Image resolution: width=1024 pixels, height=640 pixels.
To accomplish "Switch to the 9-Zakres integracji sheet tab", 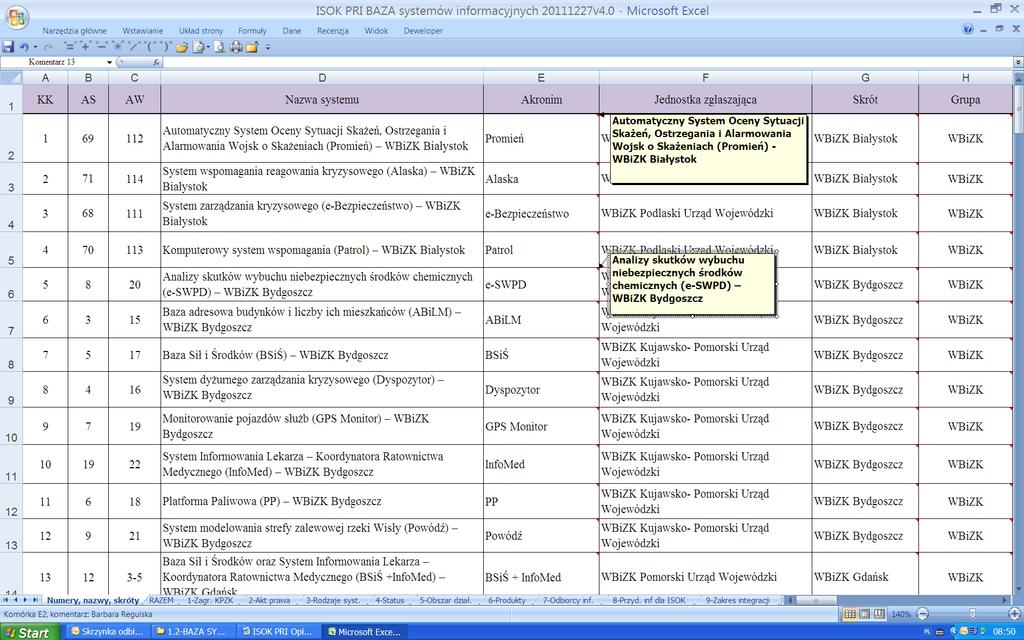I will pos(737,600).
